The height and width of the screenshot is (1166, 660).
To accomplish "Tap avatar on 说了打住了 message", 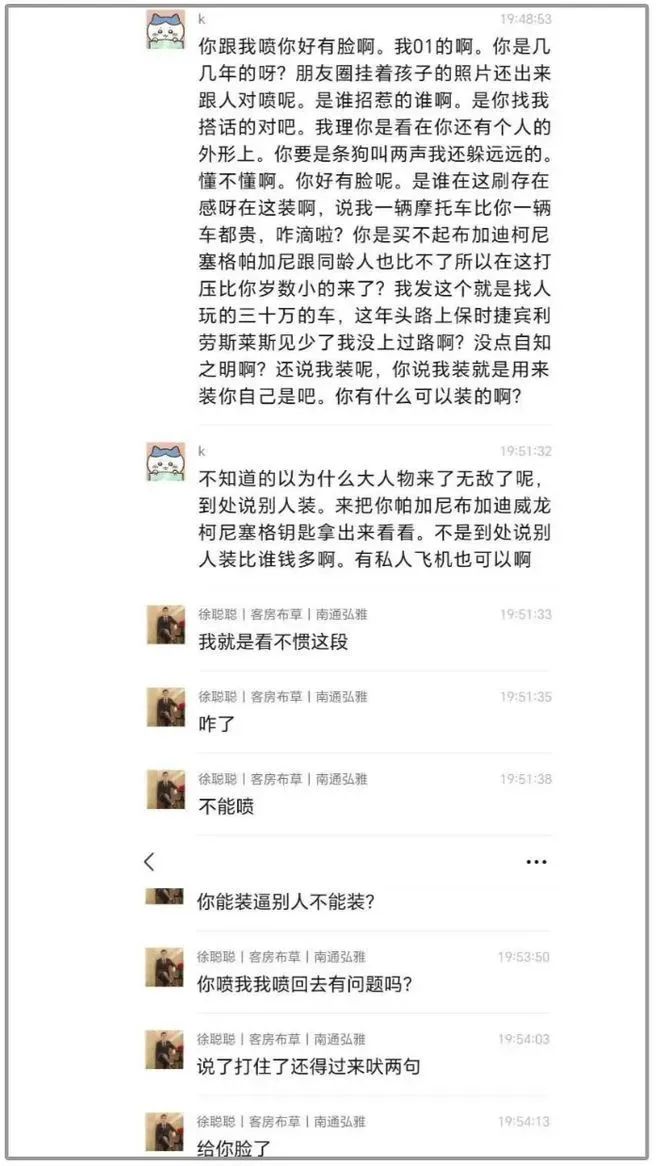I will tap(164, 1050).
